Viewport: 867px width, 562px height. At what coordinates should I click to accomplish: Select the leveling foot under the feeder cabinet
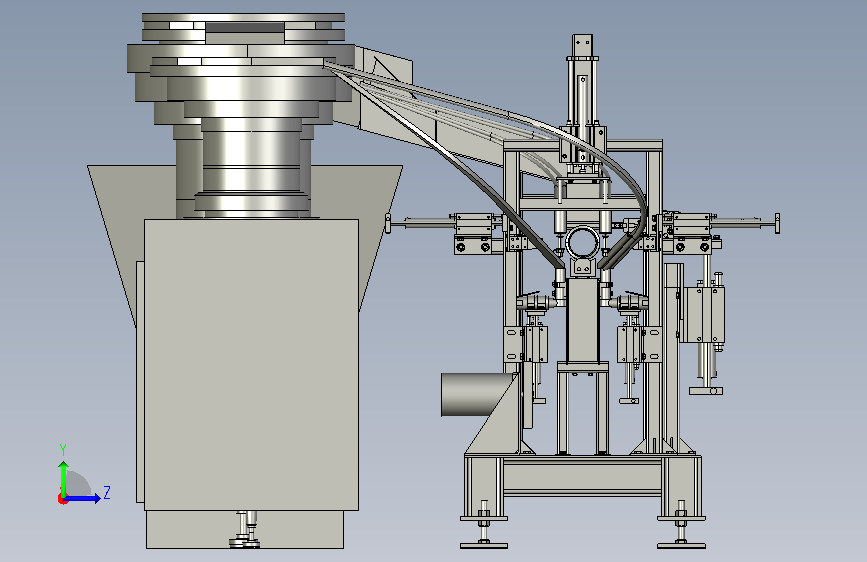tap(246, 530)
